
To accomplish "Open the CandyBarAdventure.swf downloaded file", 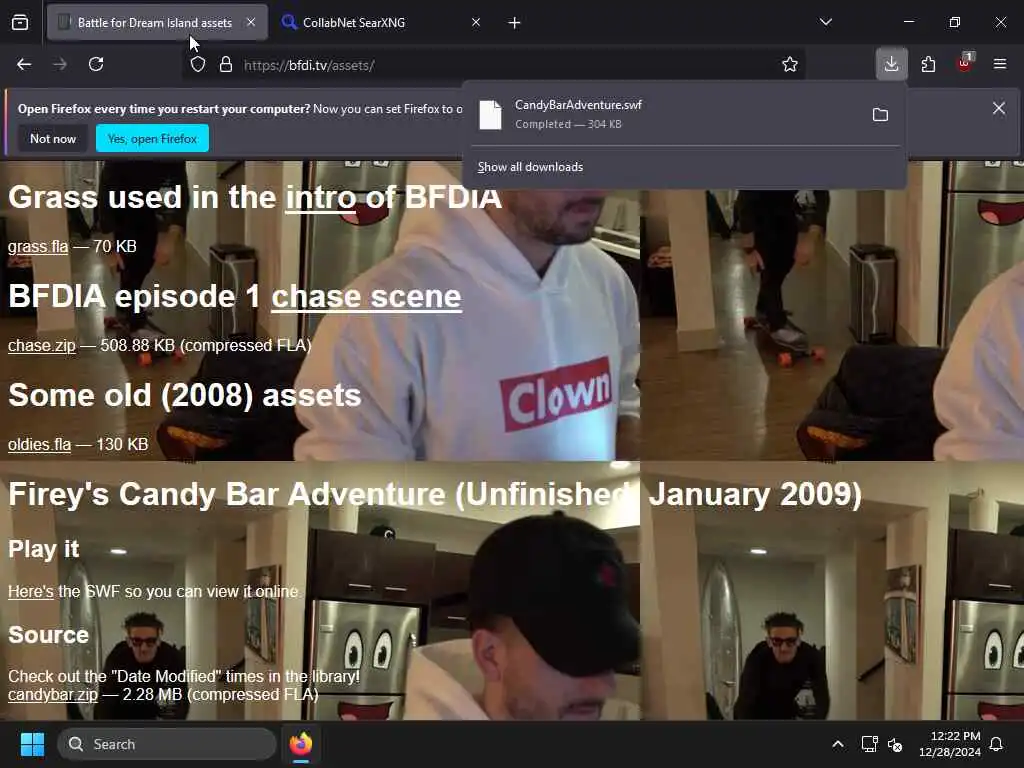I will 666,114.
